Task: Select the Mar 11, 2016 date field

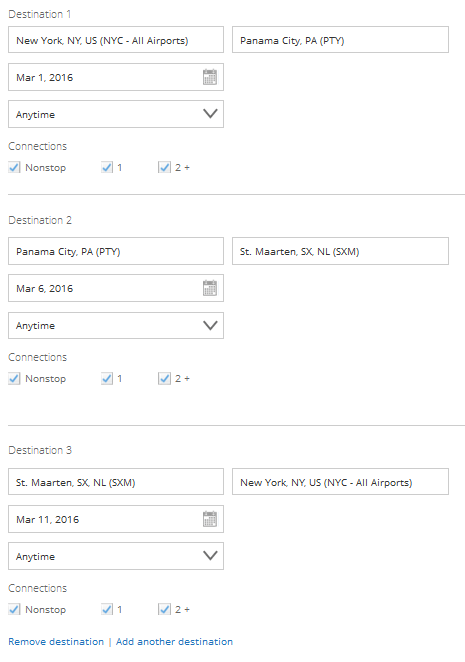Action: [116, 519]
